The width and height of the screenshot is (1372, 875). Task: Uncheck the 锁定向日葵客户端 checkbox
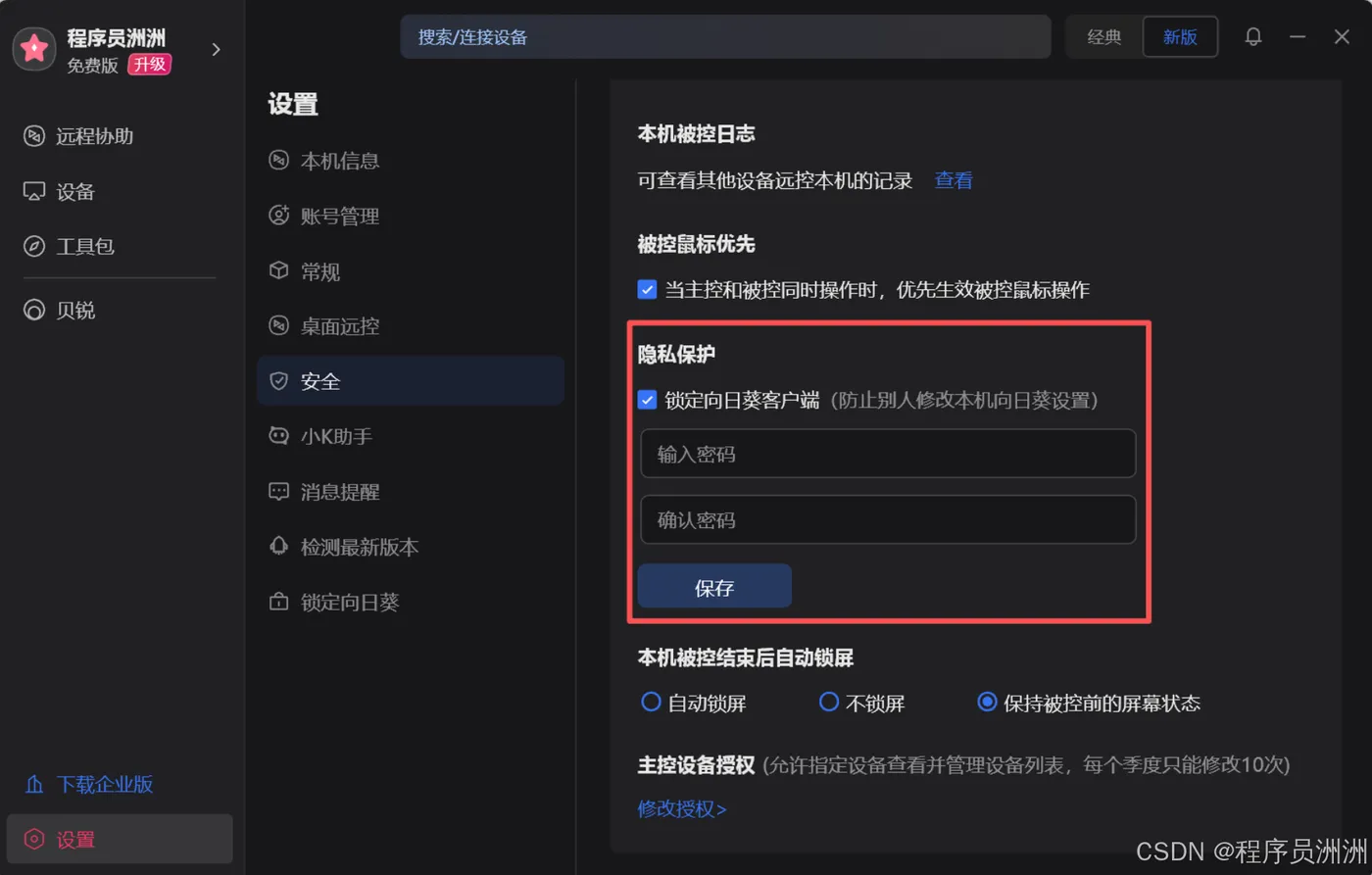(x=647, y=399)
